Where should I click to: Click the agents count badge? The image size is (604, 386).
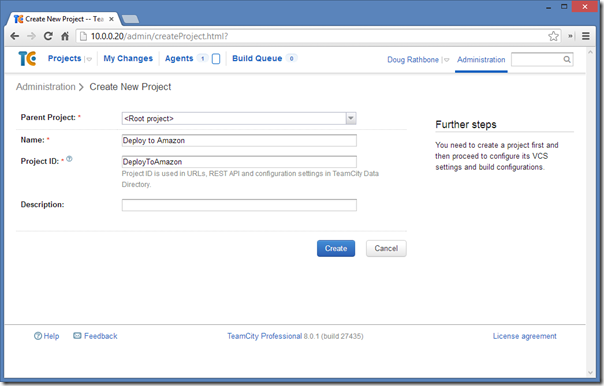tap(202, 59)
